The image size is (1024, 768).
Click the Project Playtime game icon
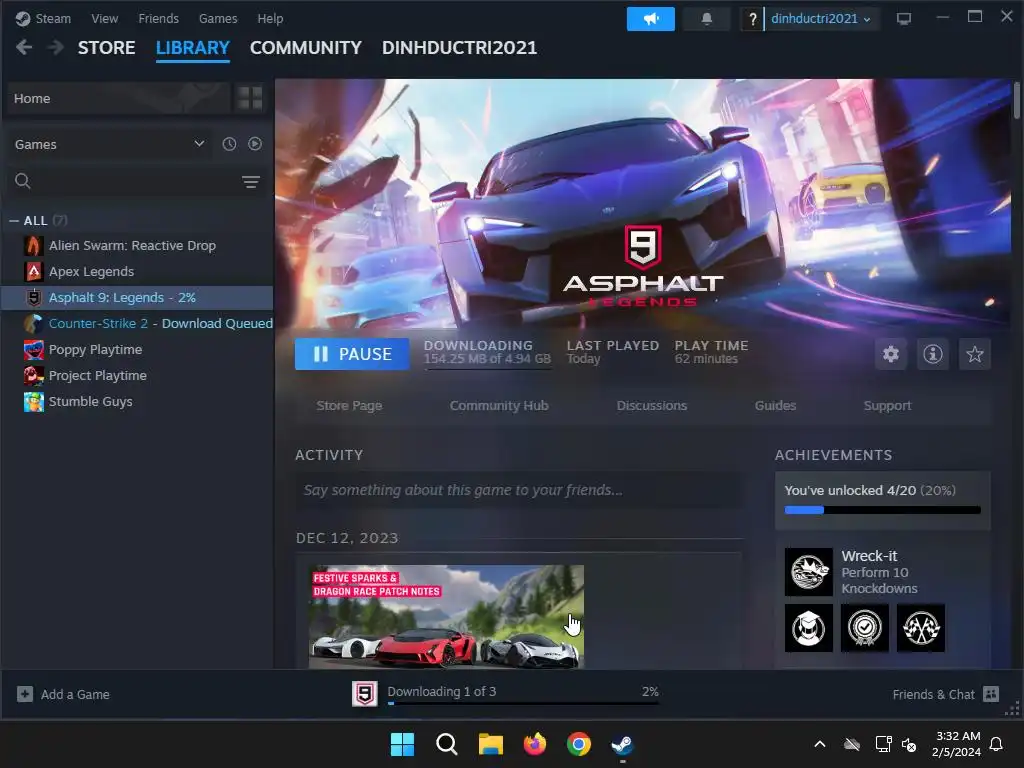(34, 376)
